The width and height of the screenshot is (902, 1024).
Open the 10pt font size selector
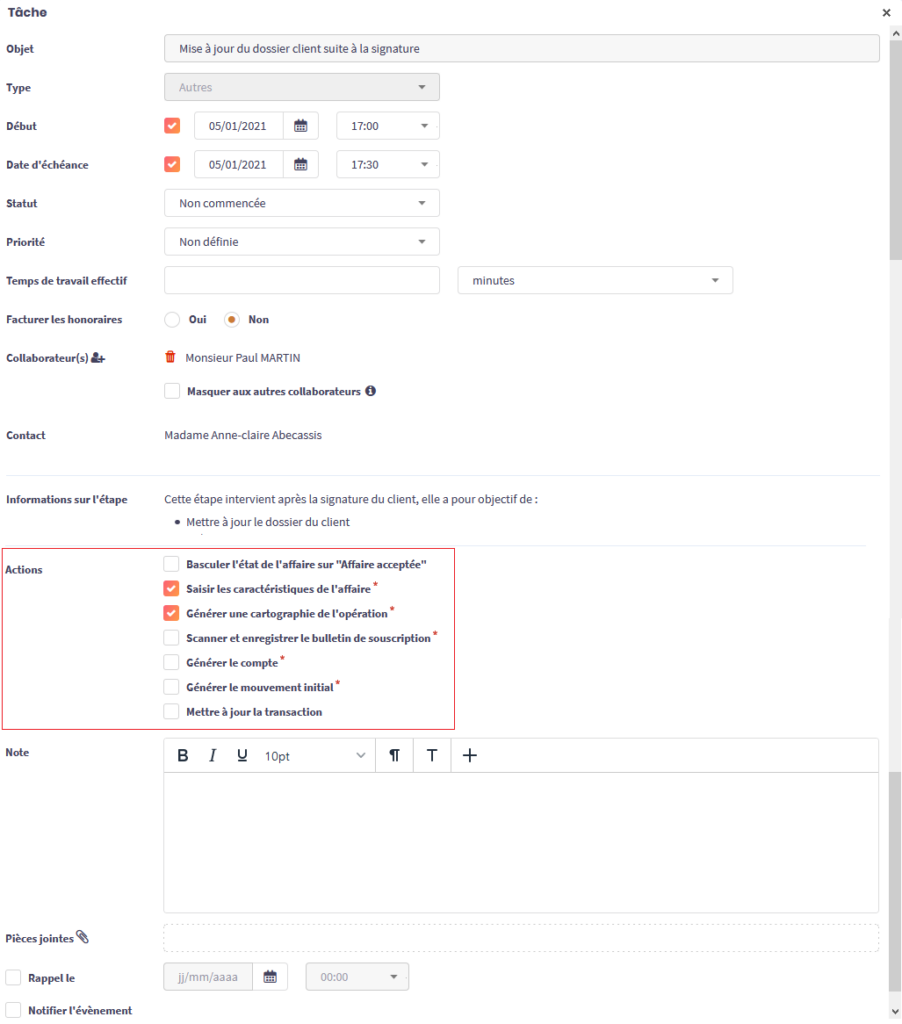pos(315,756)
